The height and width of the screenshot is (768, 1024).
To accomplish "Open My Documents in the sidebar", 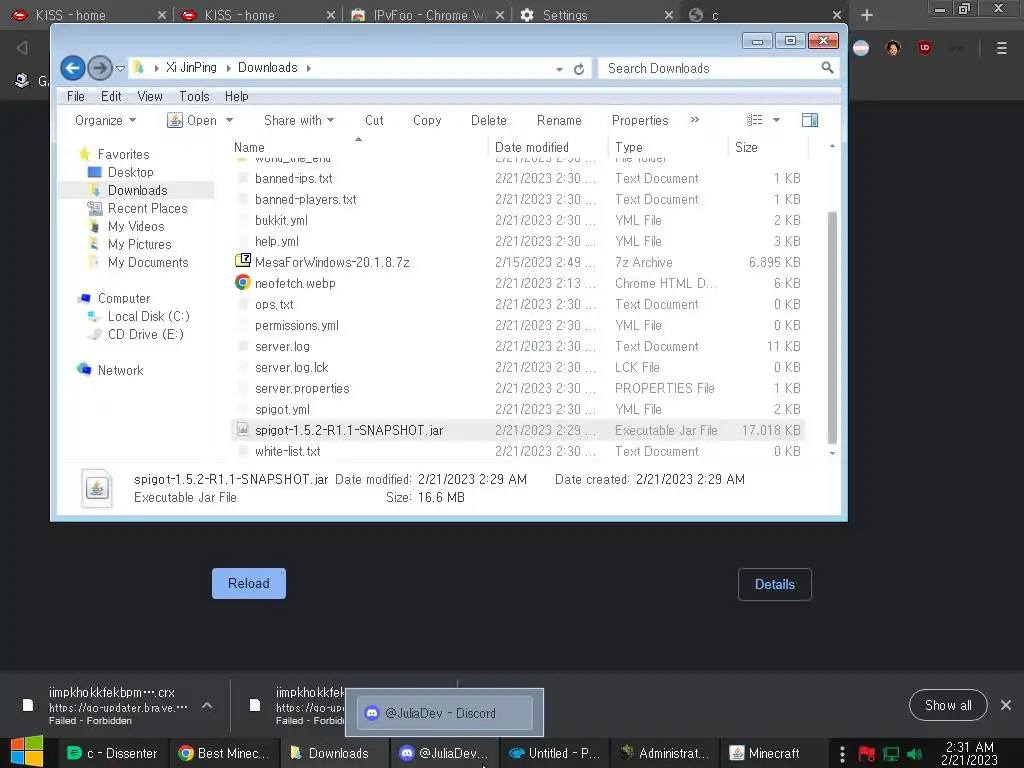I will (x=148, y=263).
